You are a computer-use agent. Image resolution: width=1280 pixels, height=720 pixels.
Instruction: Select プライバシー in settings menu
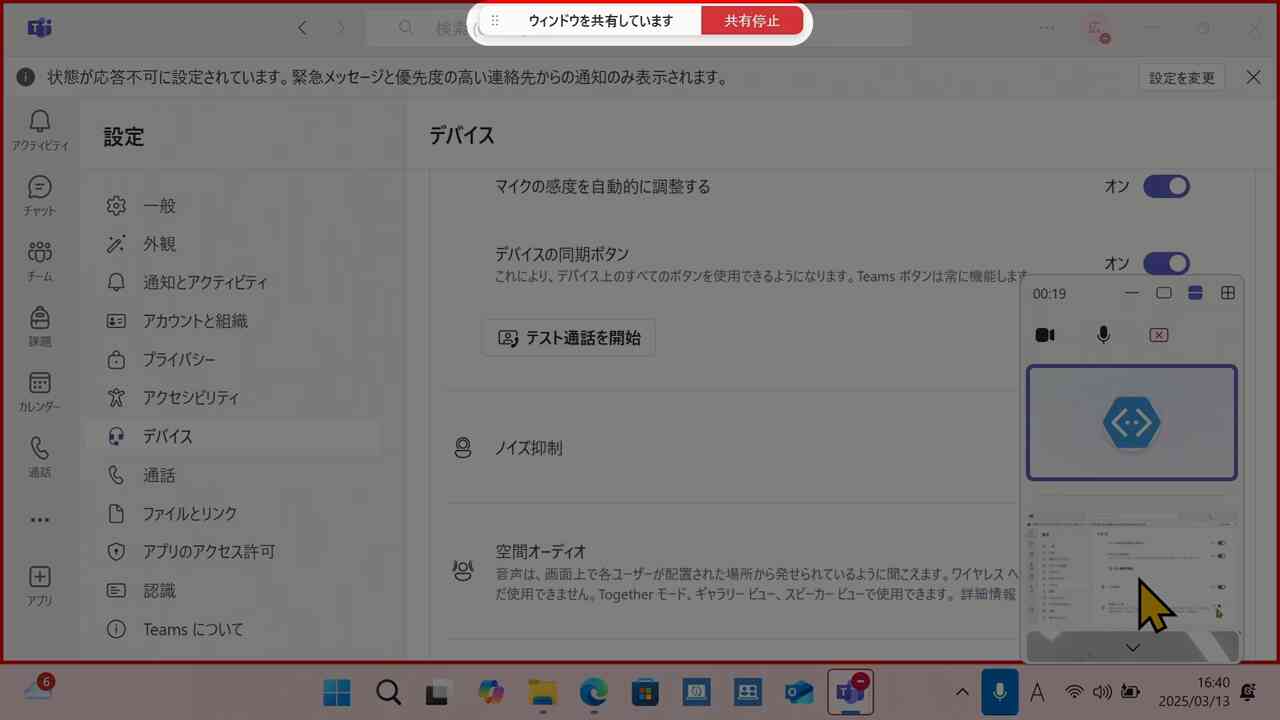(x=178, y=359)
